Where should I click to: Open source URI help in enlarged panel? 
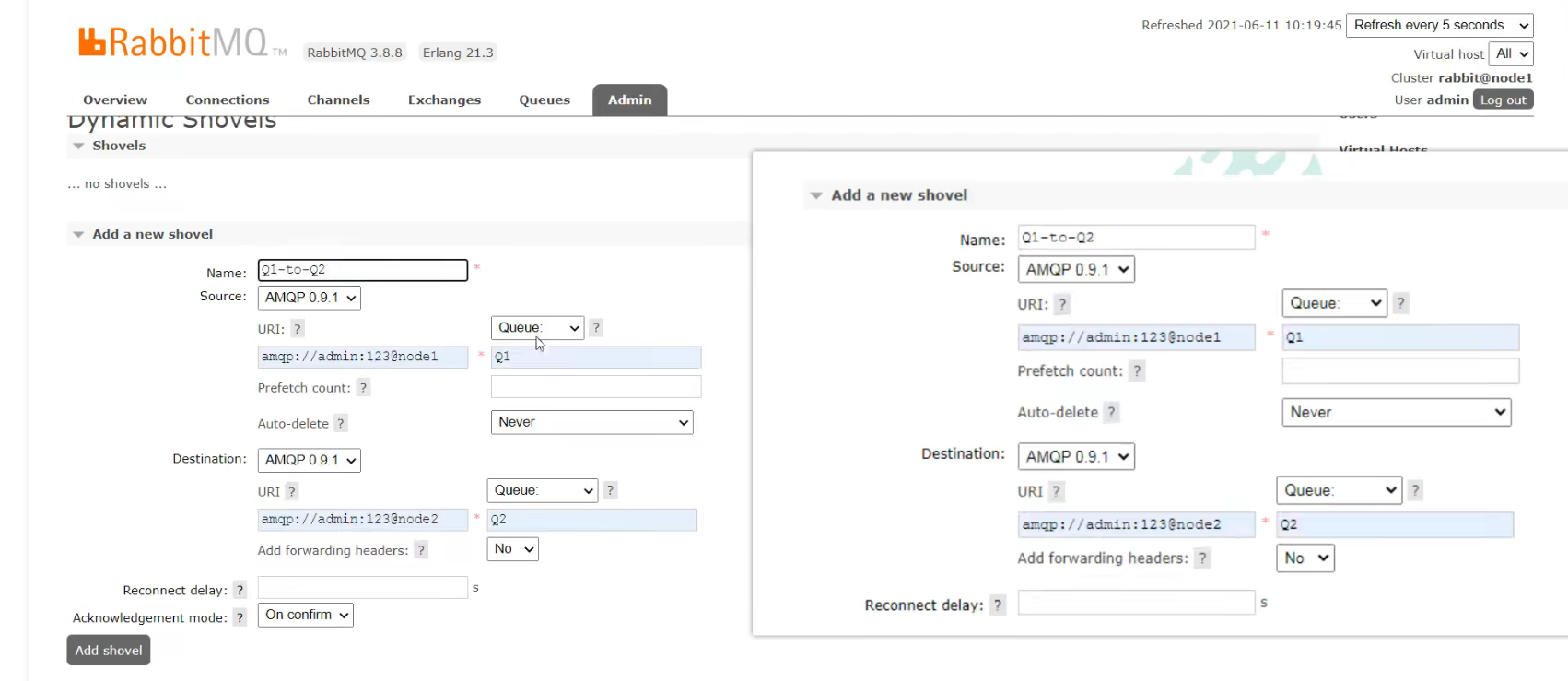(x=1062, y=304)
